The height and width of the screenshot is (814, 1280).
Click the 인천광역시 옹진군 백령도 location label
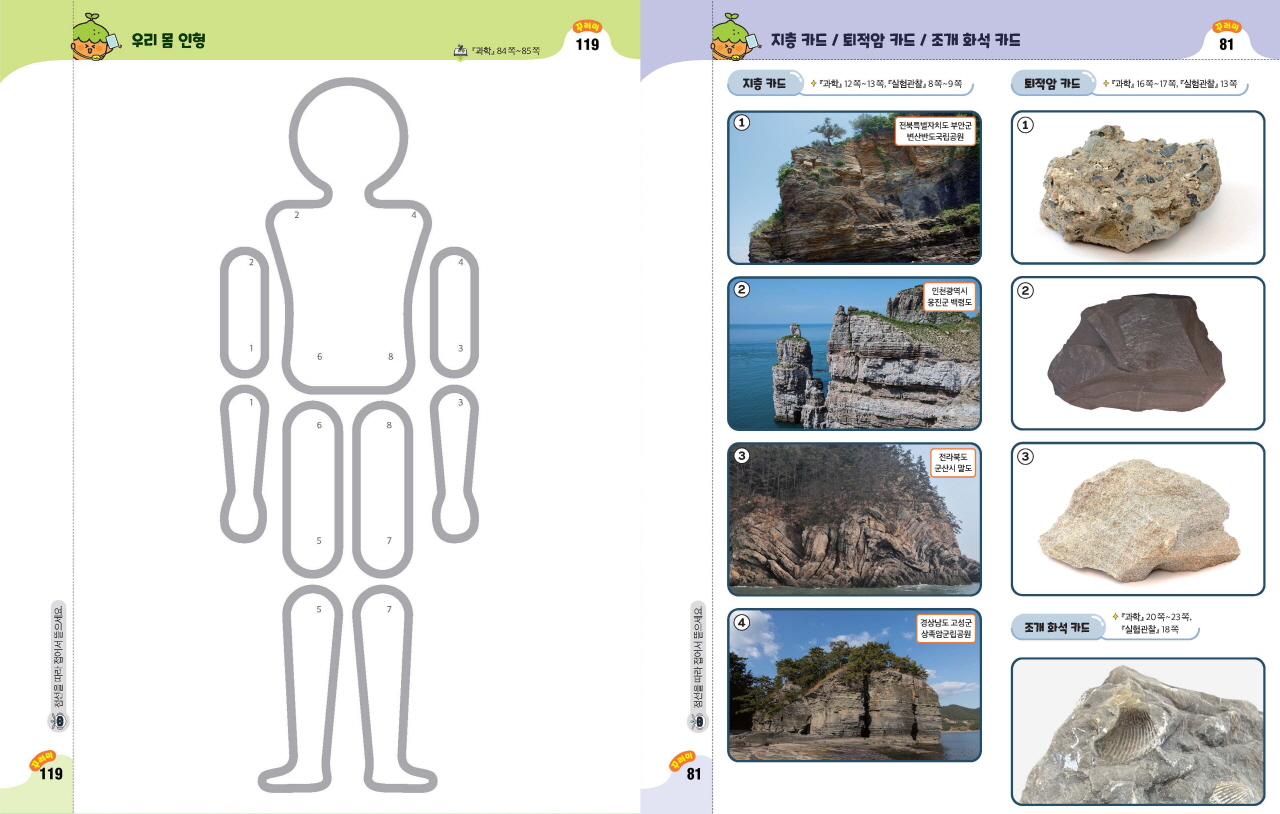click(949, 297)
